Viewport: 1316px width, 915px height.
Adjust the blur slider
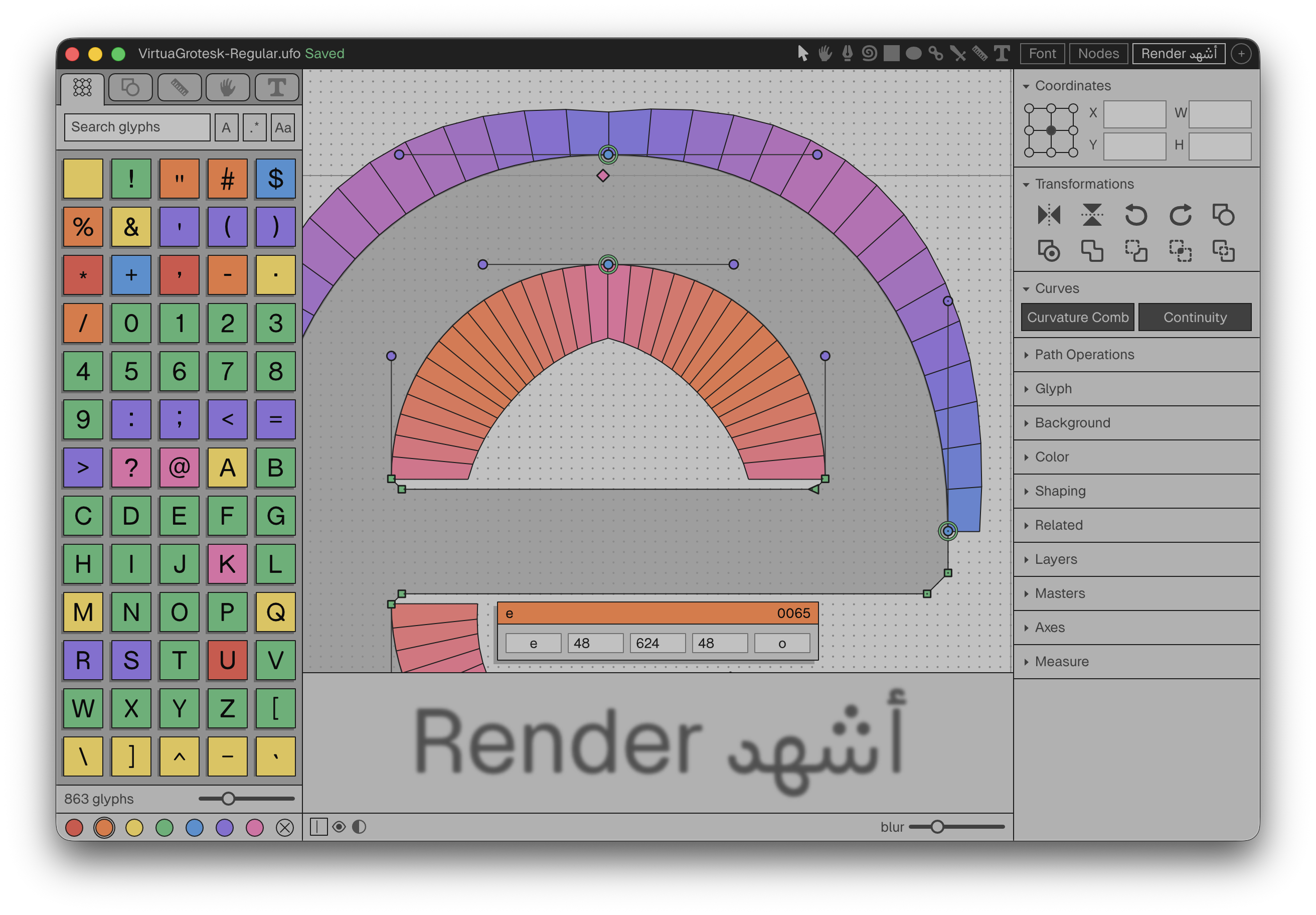pyautogui.click(x=937, y=827)
